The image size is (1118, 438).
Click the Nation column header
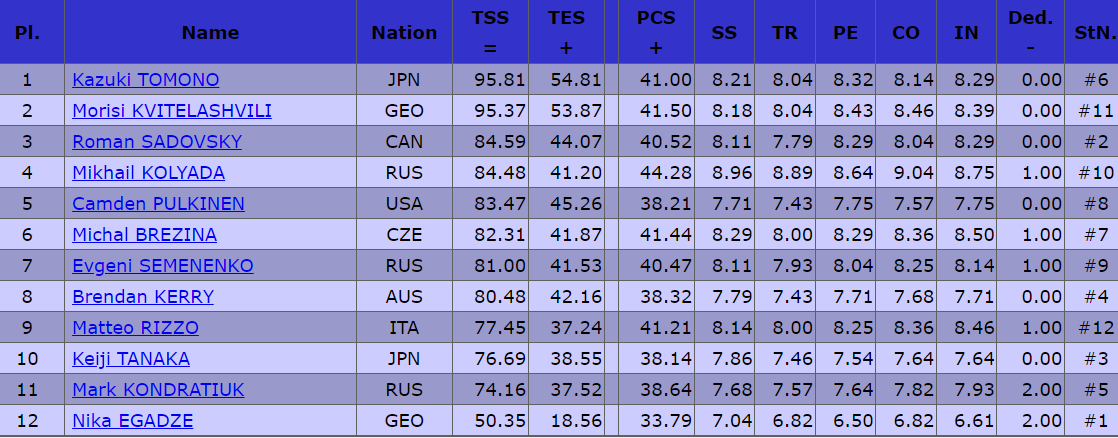pos(404,32)
